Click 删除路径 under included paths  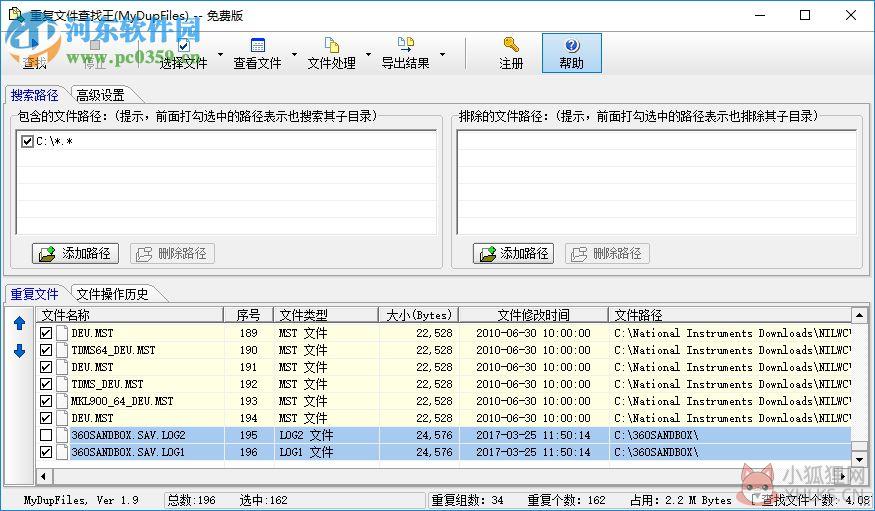coord(172,253)
